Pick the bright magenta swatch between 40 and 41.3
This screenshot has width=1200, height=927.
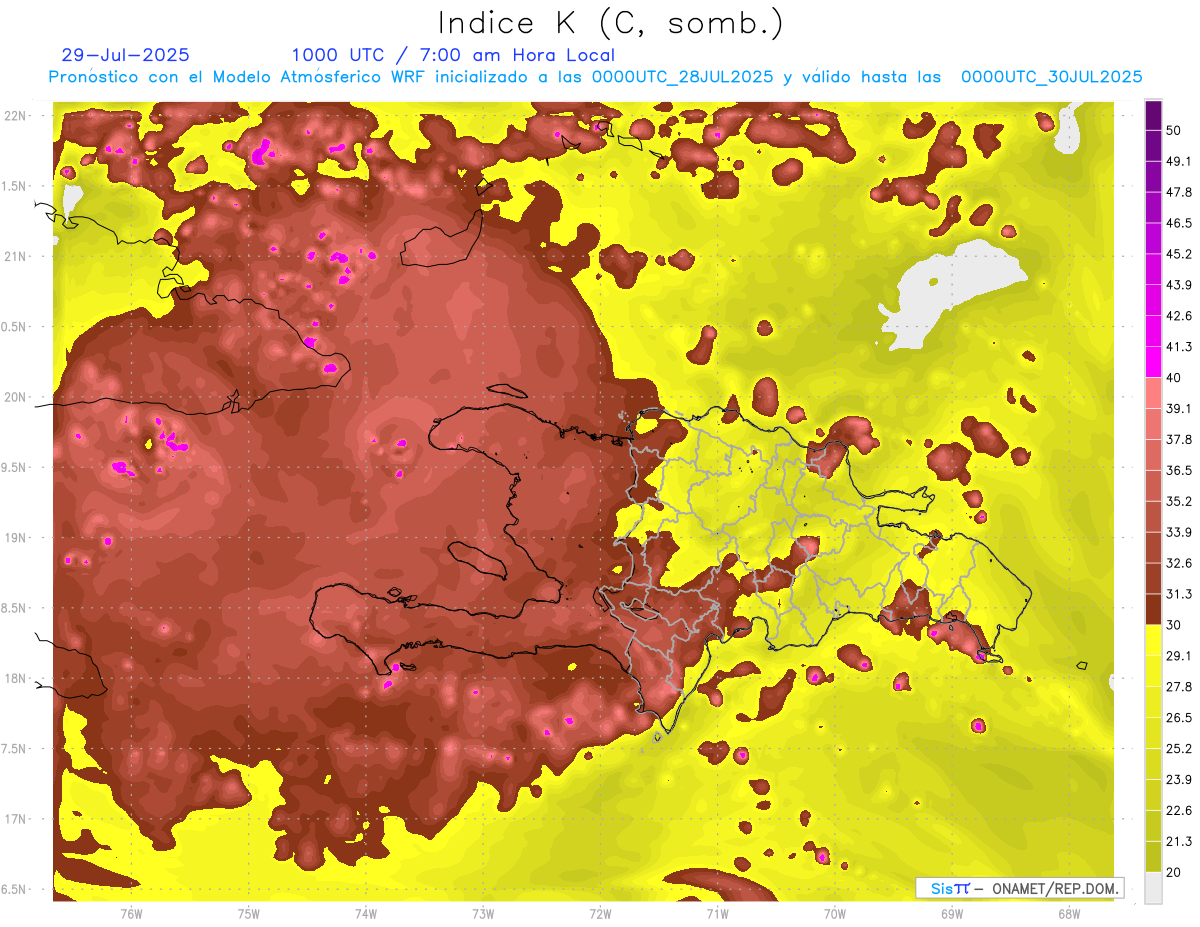click(1153, 362)
